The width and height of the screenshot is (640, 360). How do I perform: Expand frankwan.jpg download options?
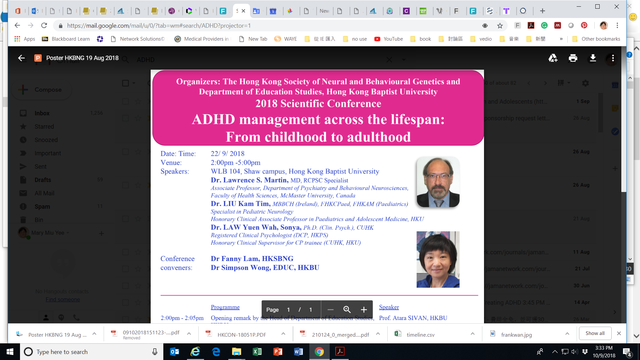(x=567, y=334)
